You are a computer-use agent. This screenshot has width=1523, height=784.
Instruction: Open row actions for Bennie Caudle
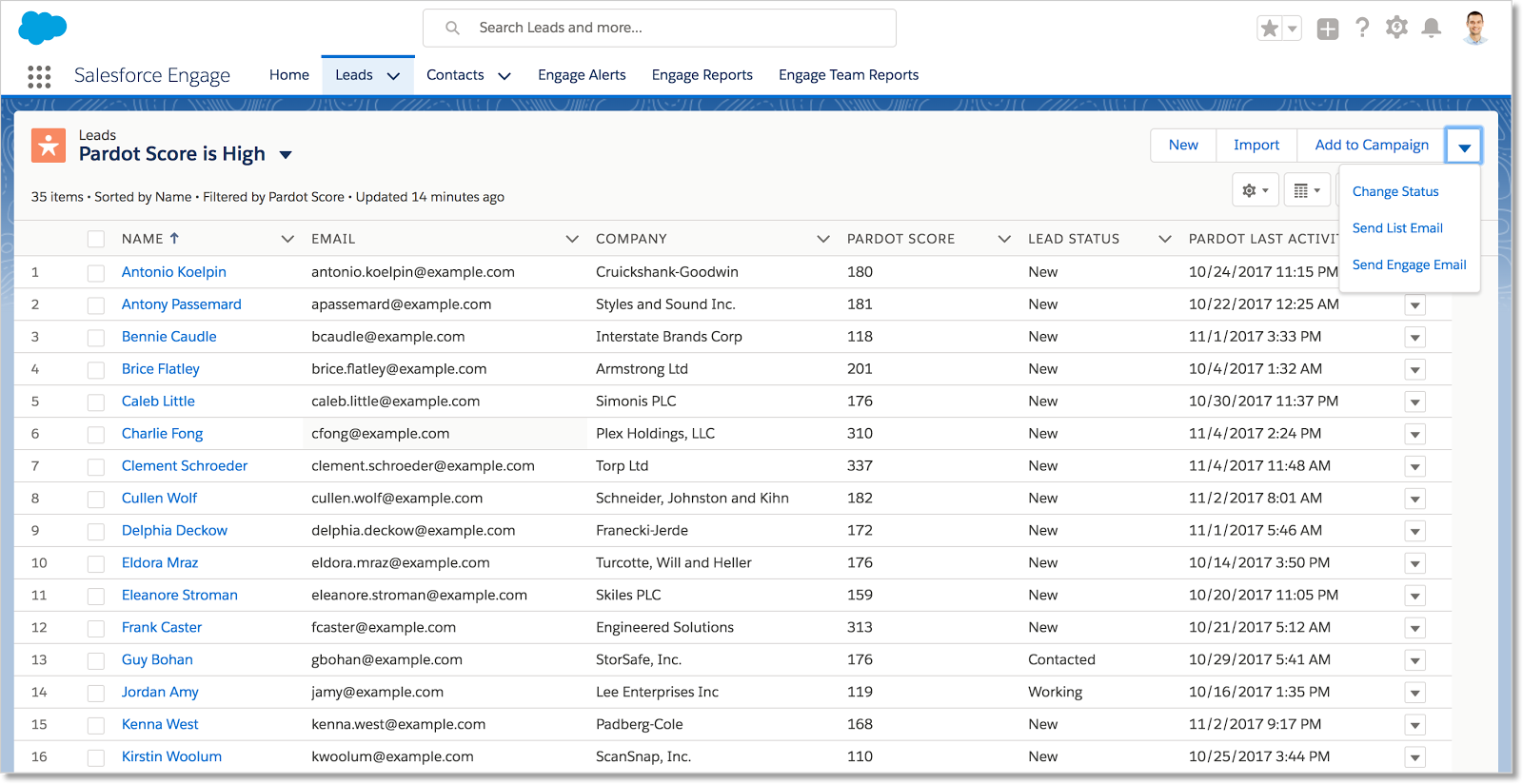[x=1415, y=338]
